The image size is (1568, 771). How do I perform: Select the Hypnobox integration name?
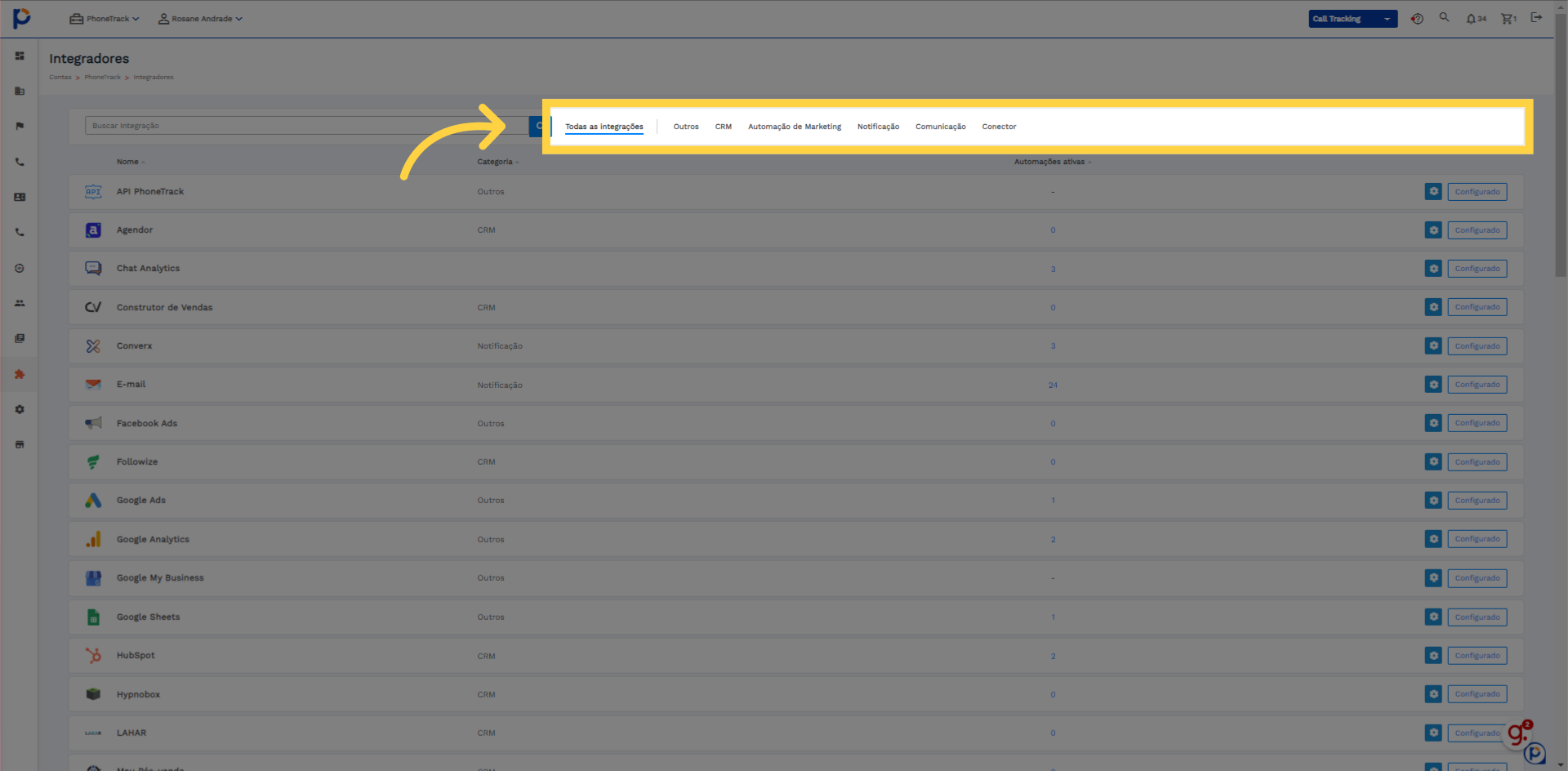[138, 694]
